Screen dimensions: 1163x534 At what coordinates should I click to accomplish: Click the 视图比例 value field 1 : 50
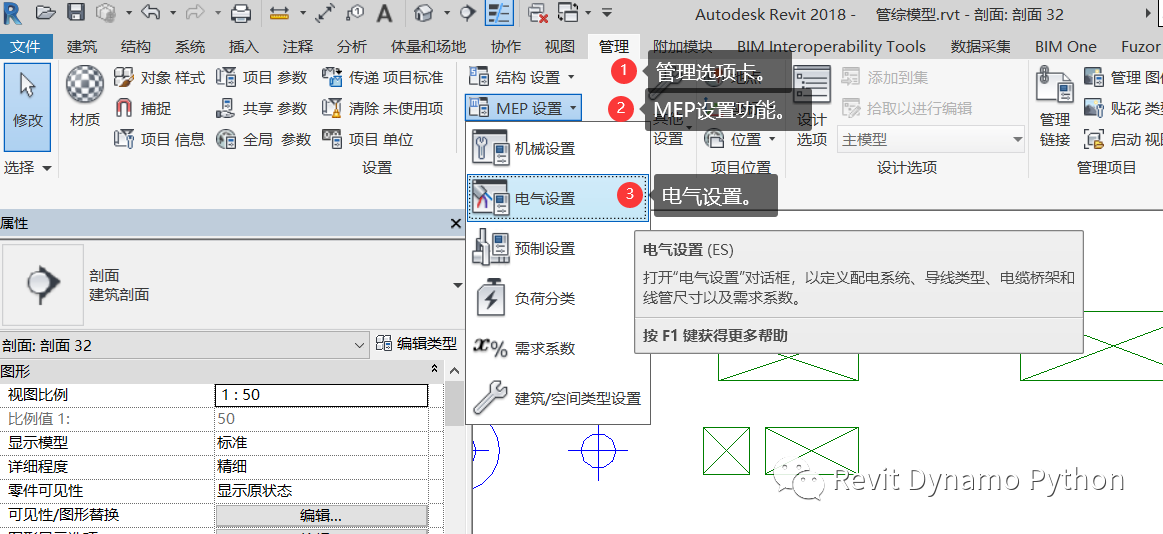click(x=321, y=395)
